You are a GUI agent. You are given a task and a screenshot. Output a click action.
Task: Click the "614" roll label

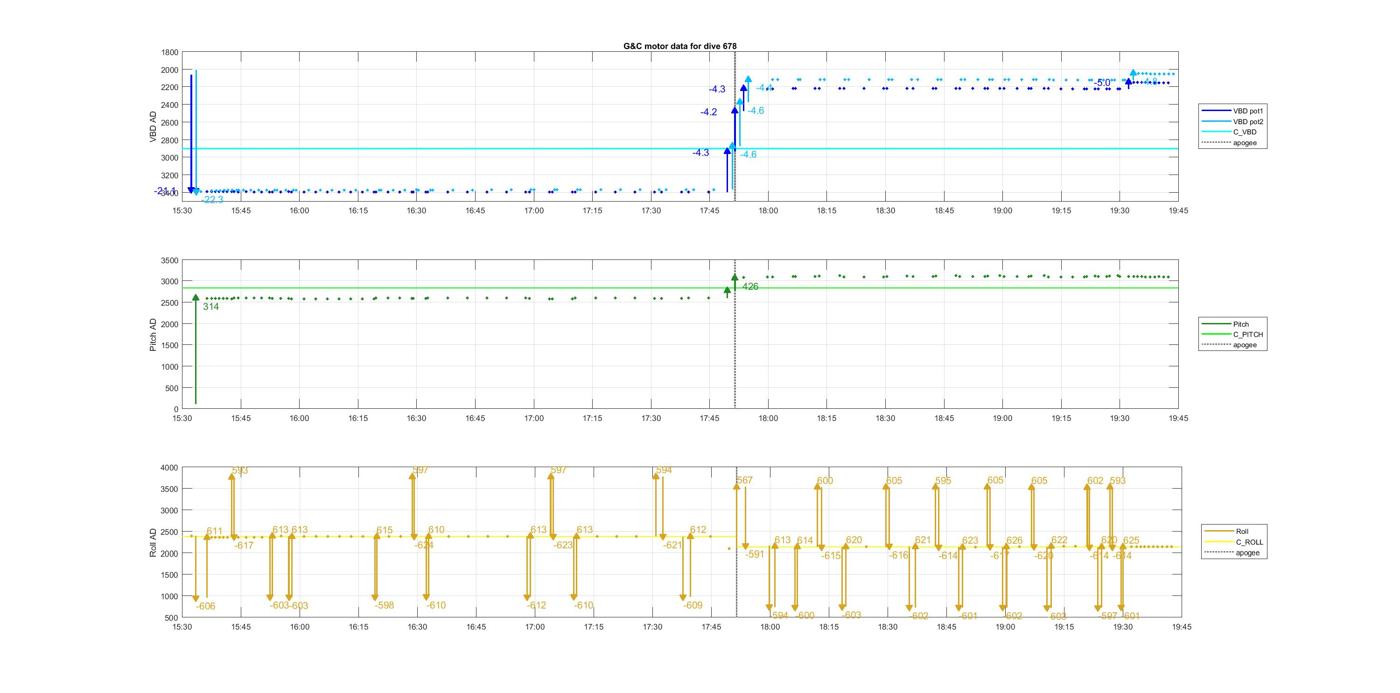point(805,541)
